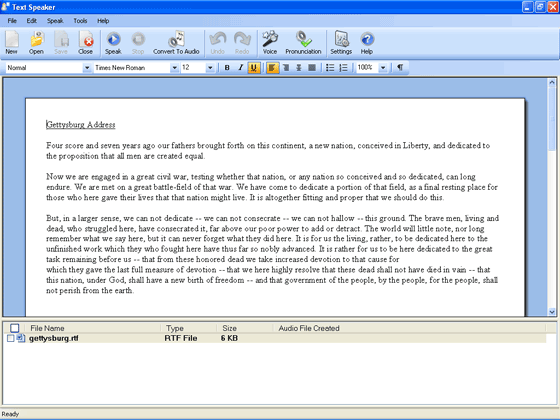Tick the select-all checkbox in file header
Image resolution: width=560 pixels, height=420 pixels.
(x=14, y=328)
